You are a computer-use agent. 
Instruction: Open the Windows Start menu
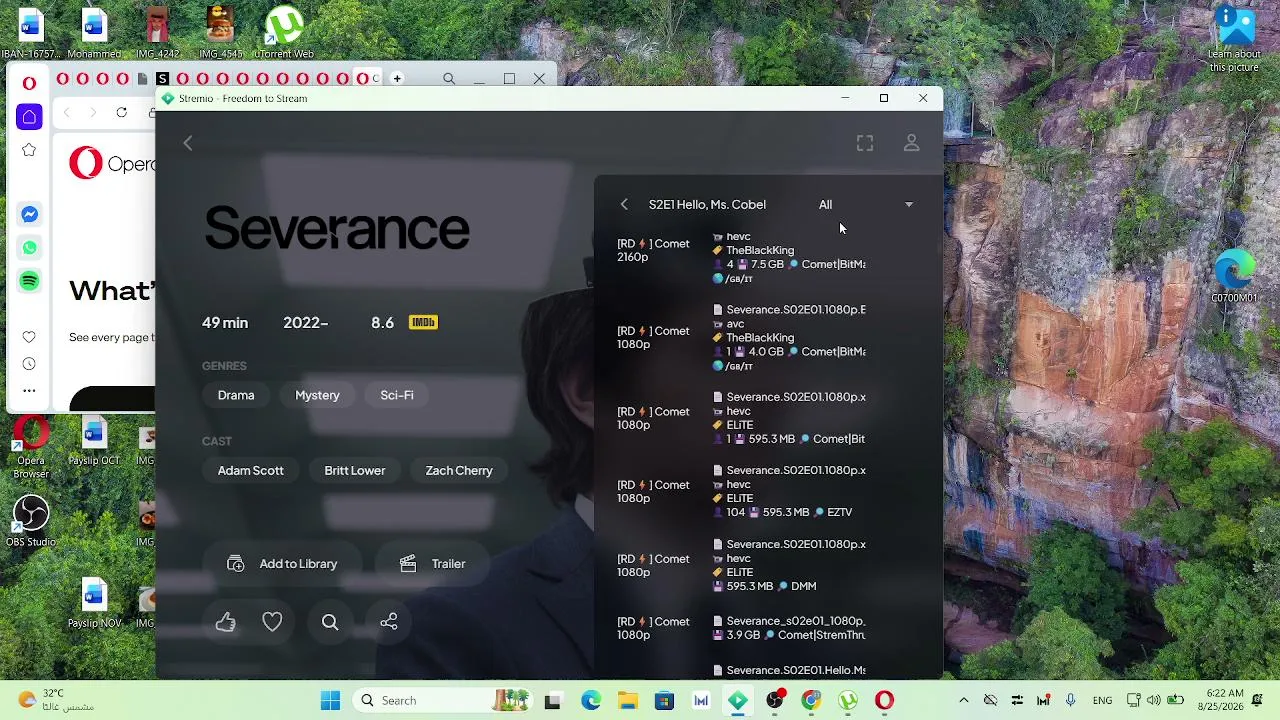pyautogui.click(x=330, y=700)
